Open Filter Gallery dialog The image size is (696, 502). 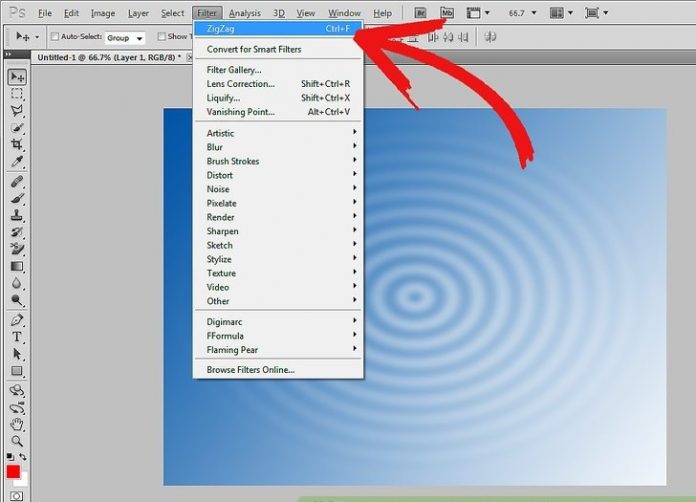point(234,70)
